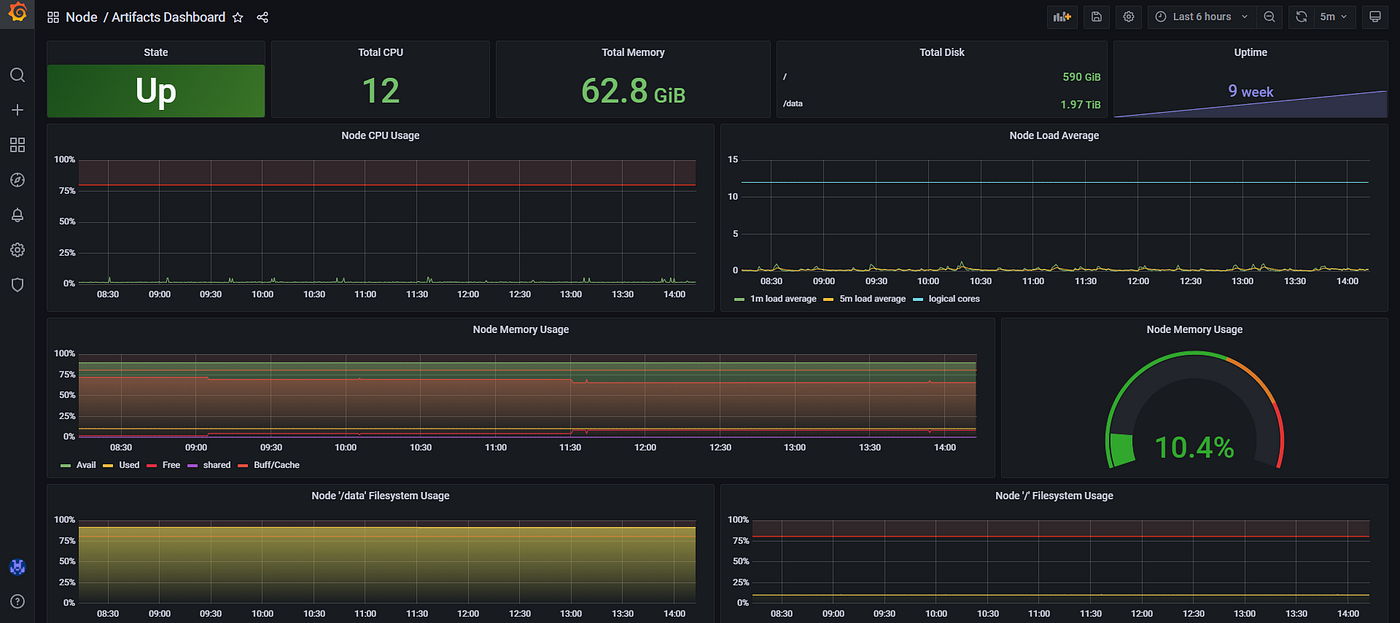The image size is (1400, 623).
Task: Open the Create menu in the sidebar
Action: (16, 109)
